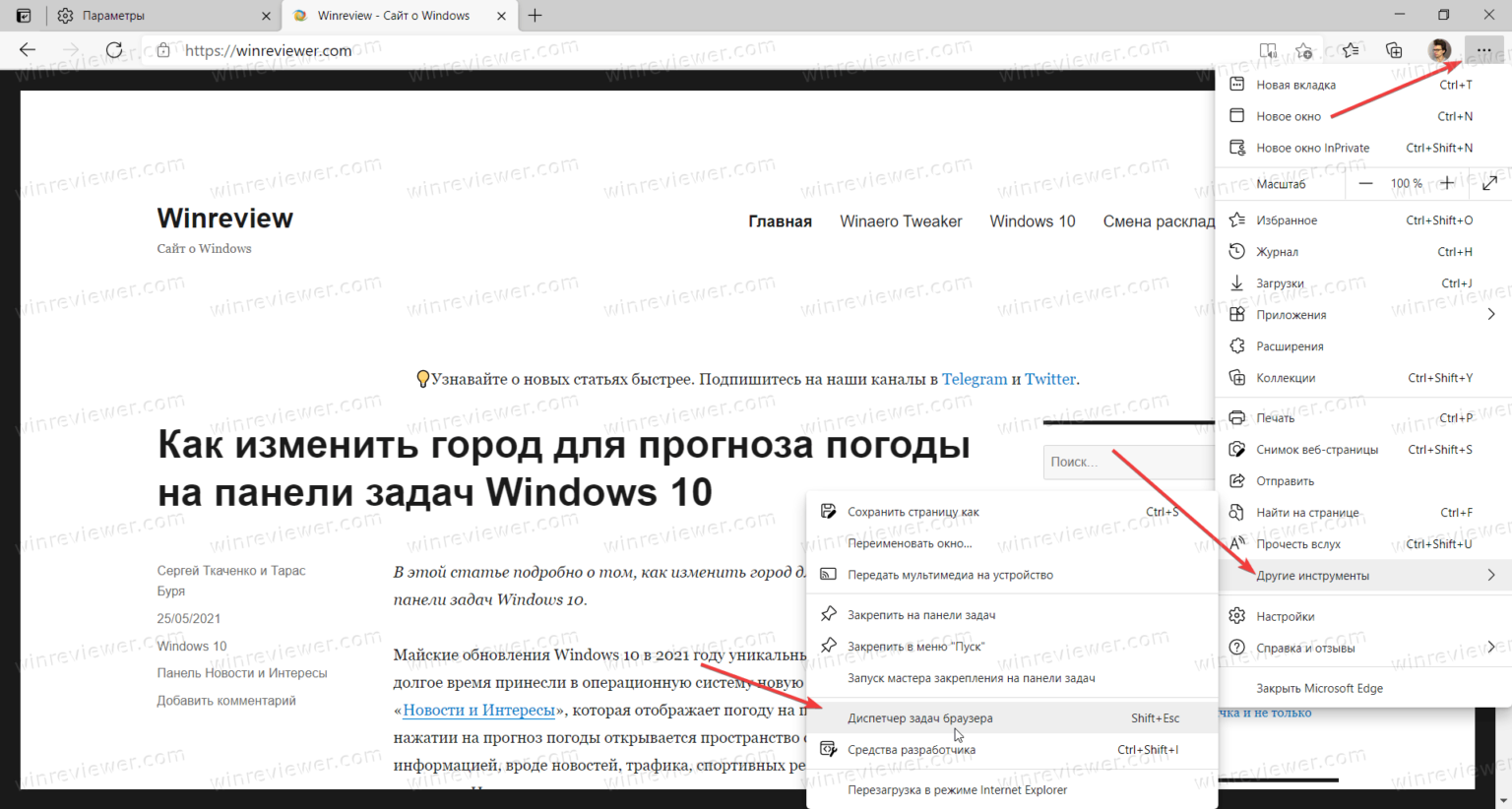Open Панель Новости и Интересы tag link

pyautogui.click(x=242, y=673)
